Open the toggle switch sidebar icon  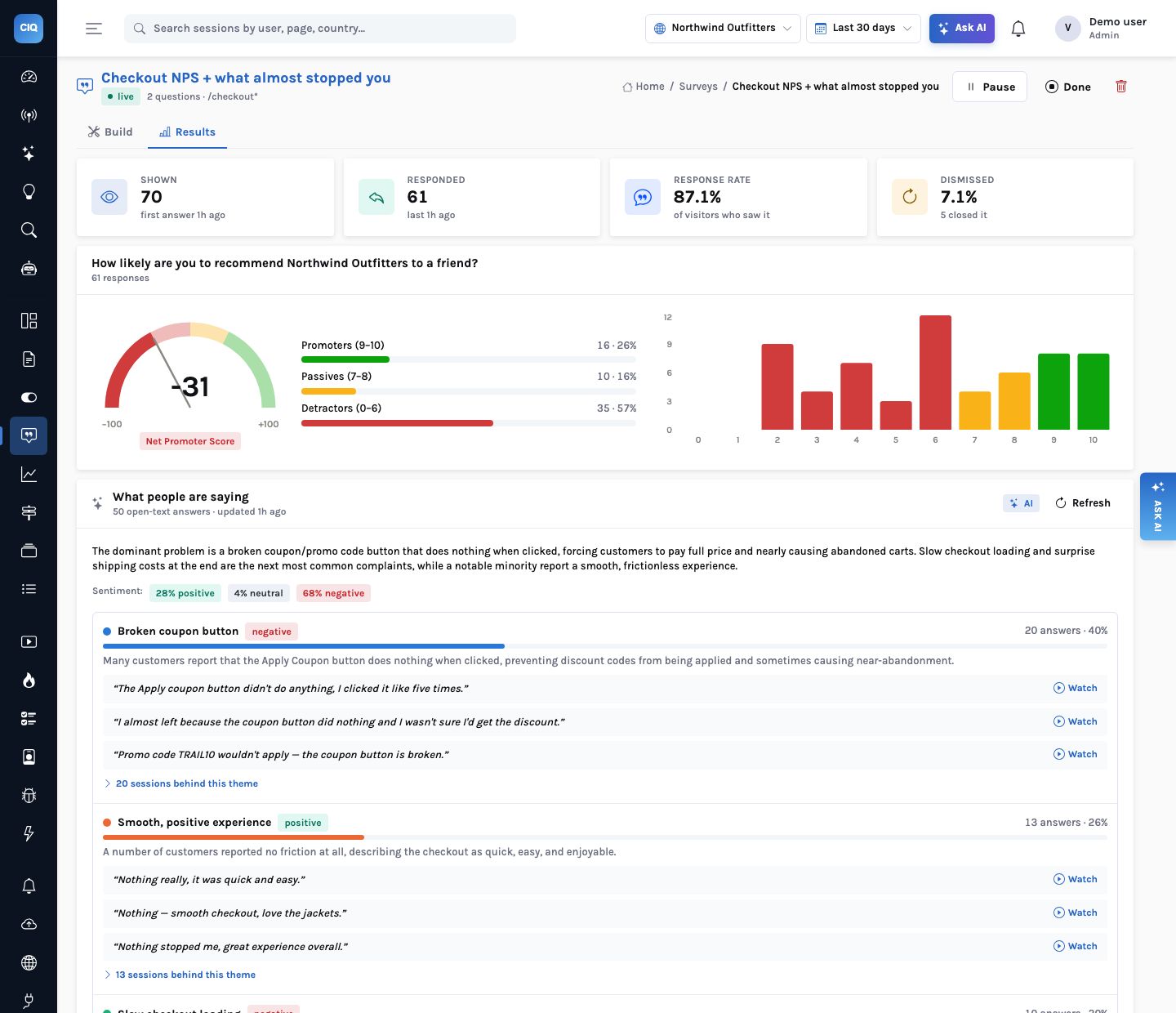(x=29, y=397)
